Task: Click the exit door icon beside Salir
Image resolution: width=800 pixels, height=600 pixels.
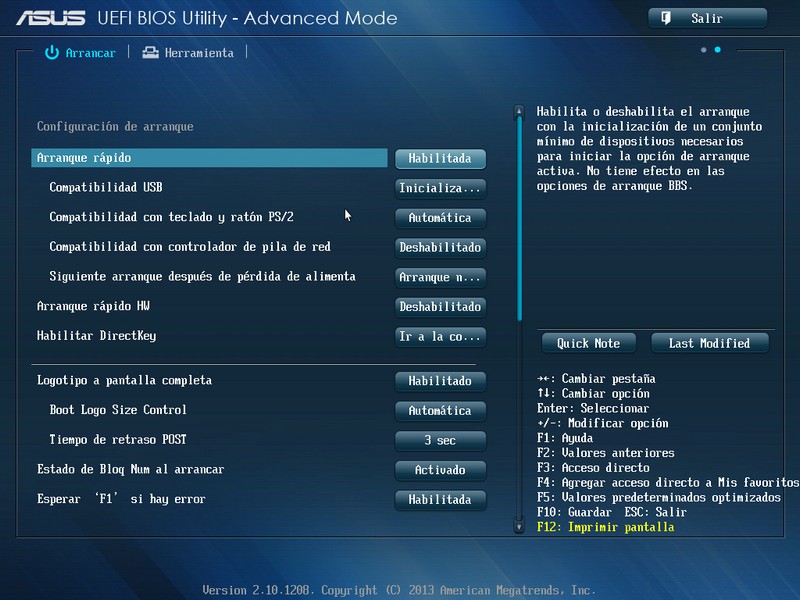Action: (x=666, y=18)
